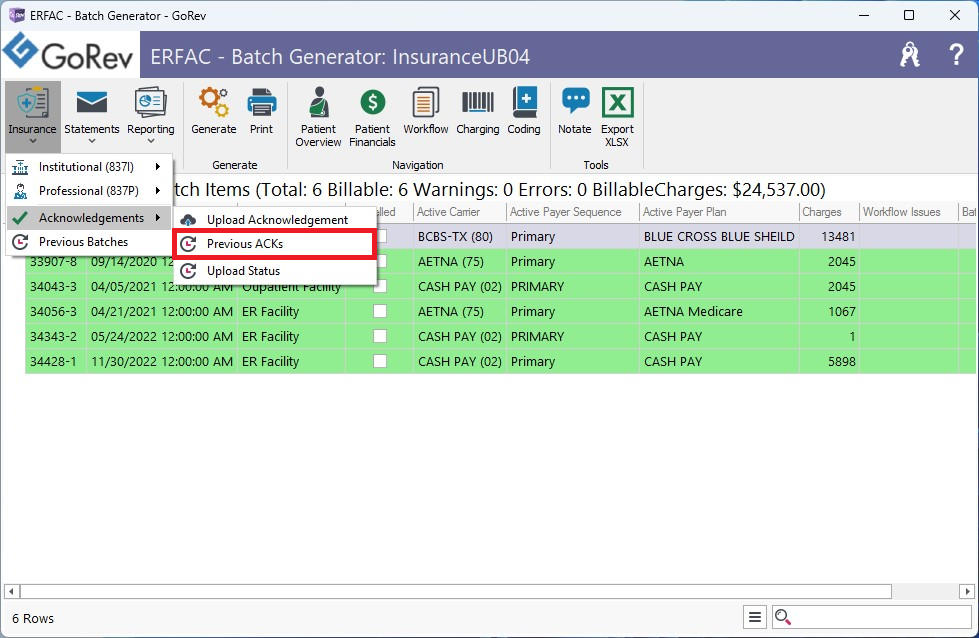
Task: Toggle checkbox in row 34428-1
Action: [380, 361]
